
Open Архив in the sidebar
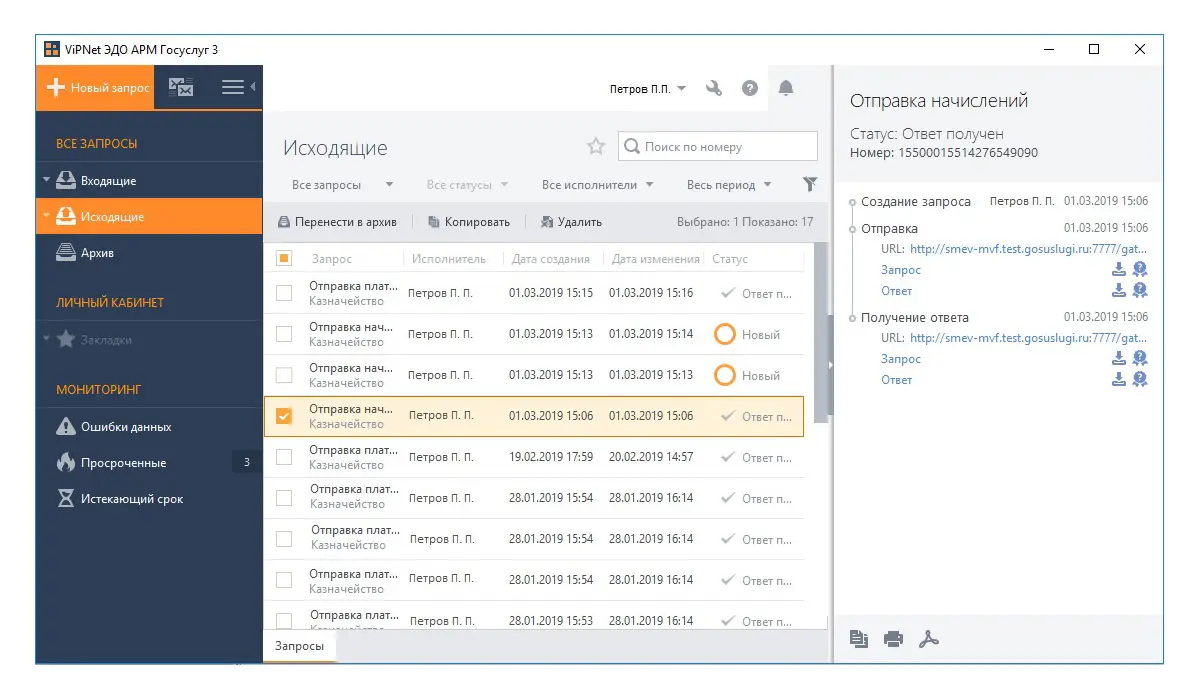149,253
